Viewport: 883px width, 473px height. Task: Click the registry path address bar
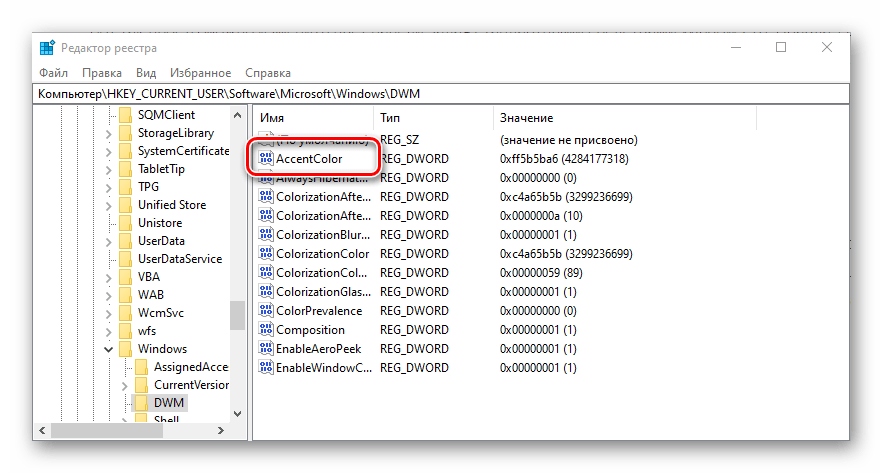(x=440, y=93)
